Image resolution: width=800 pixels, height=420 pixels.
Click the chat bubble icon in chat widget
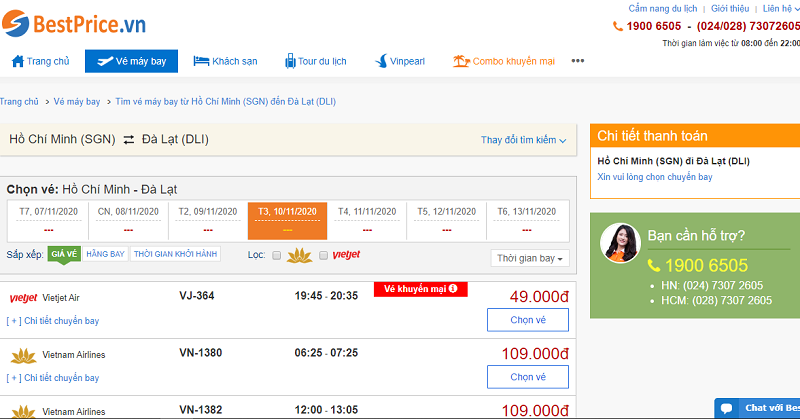pos(727,408)
